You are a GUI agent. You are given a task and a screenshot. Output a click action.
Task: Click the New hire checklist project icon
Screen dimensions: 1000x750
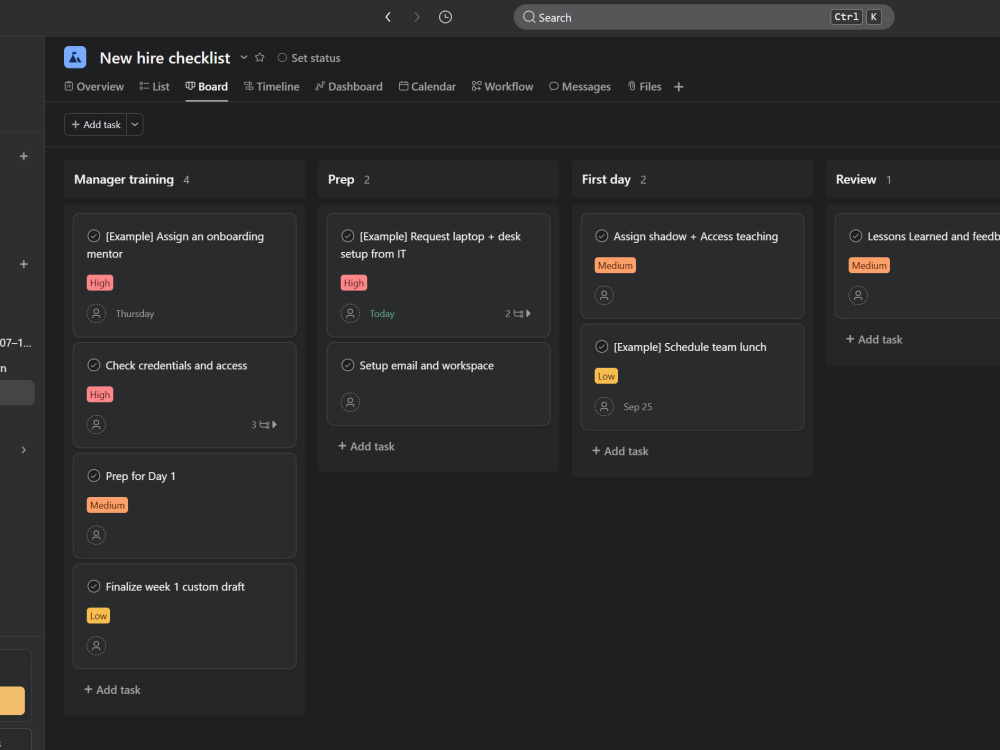(75, 57)
